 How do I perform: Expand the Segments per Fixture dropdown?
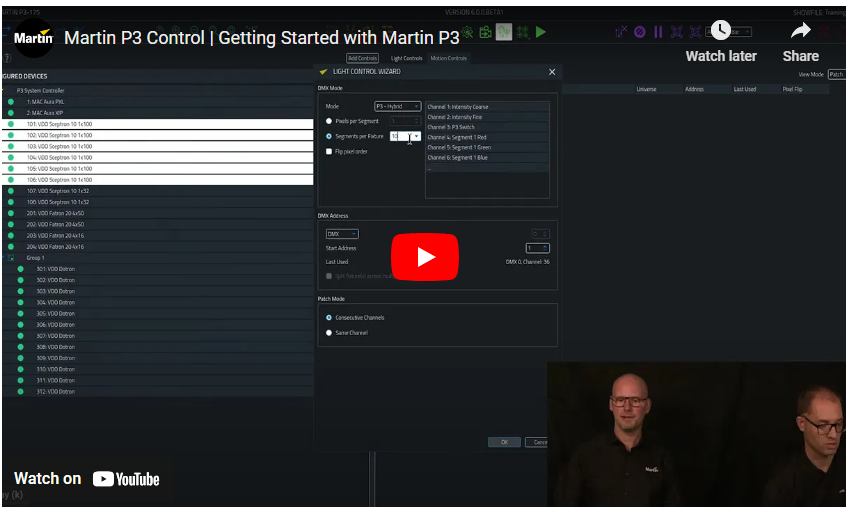pos(416,136)
